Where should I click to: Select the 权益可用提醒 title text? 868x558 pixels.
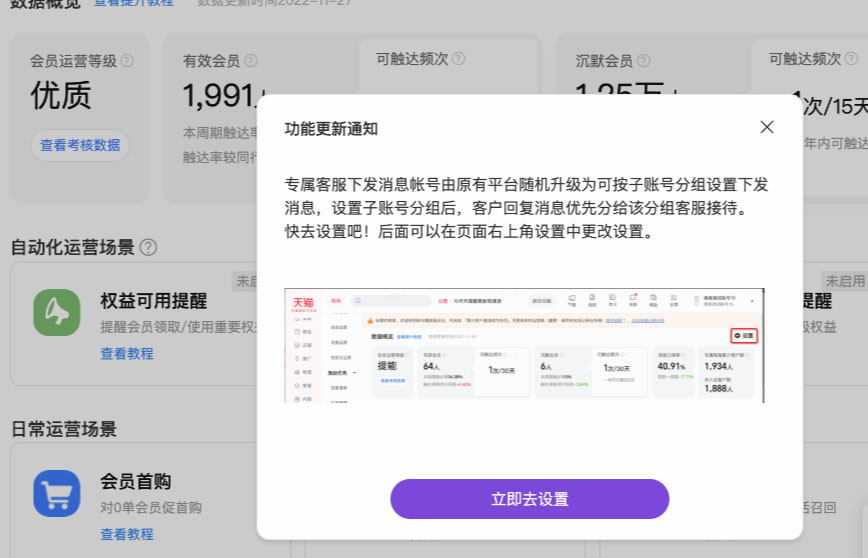point(153,301)
